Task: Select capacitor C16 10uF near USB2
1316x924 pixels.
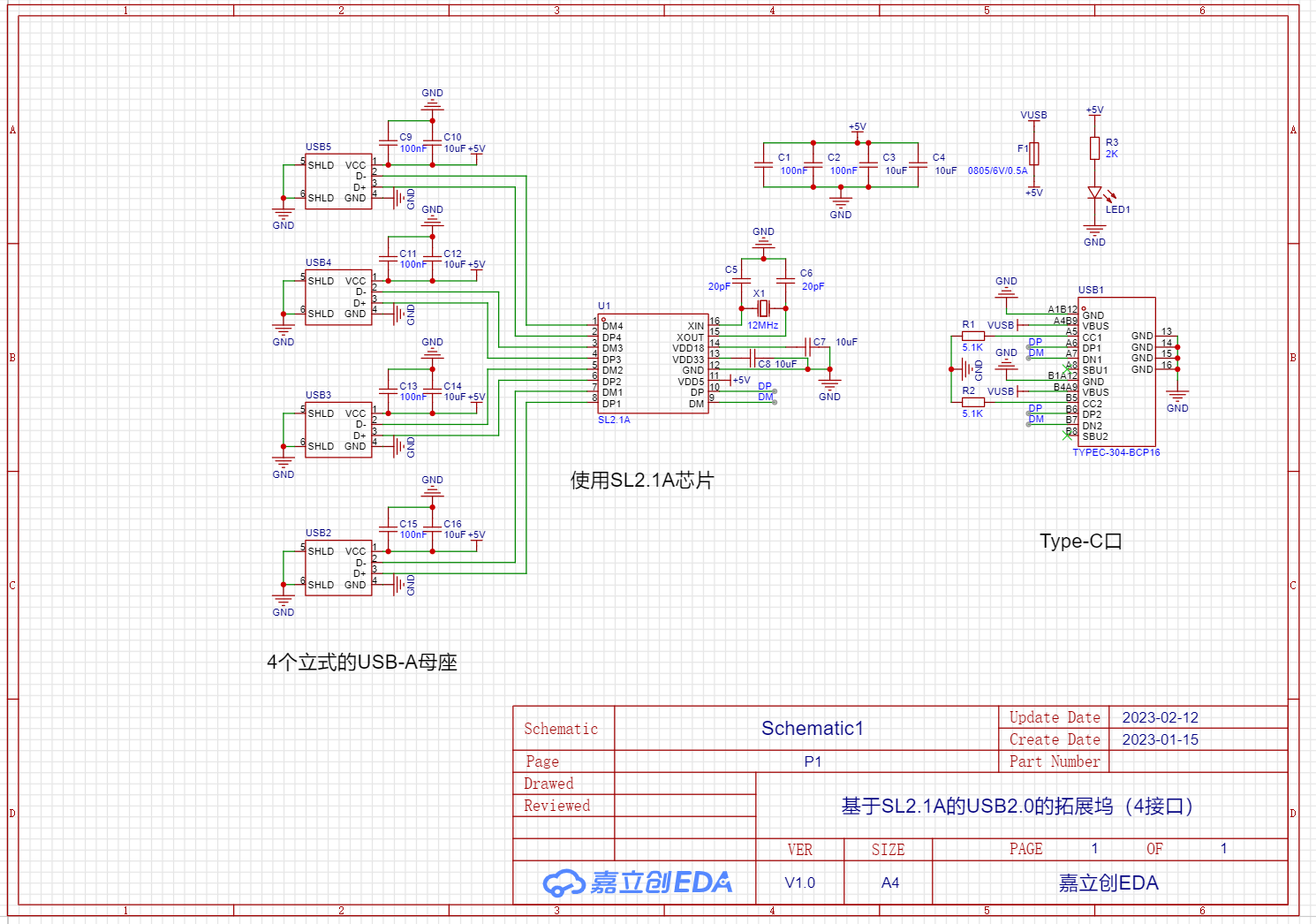Action: (x=432, y=528)
